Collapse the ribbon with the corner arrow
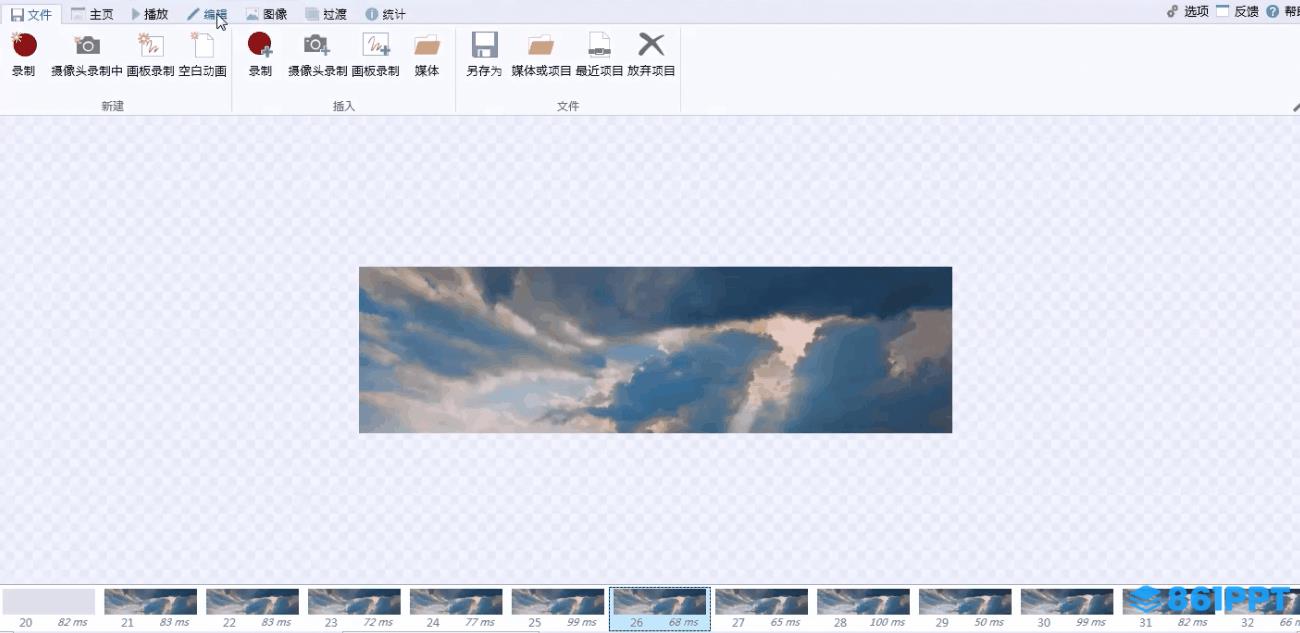The height and width of the screenshot is (633, 1300). click(x=1295, y=106)
